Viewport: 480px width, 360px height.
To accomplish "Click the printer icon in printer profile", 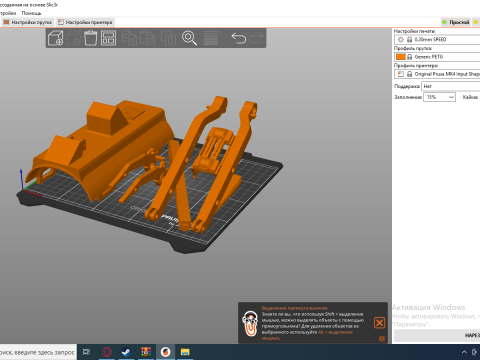I will (401, 74).
